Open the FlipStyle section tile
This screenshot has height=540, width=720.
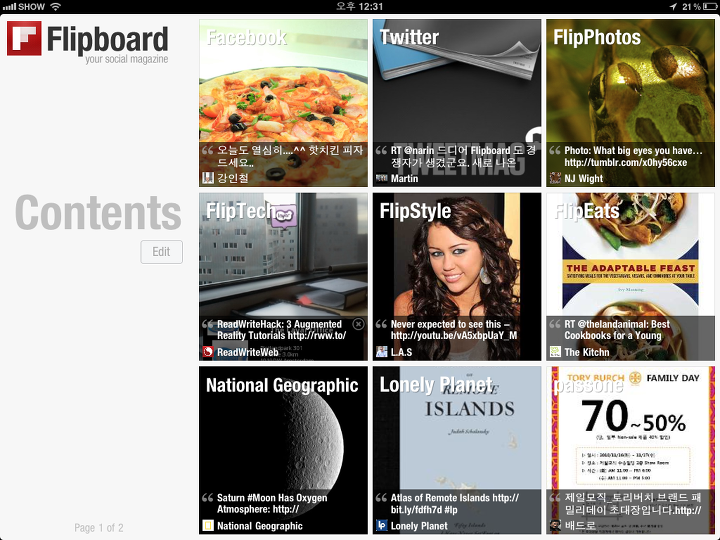tap(457, 276)
